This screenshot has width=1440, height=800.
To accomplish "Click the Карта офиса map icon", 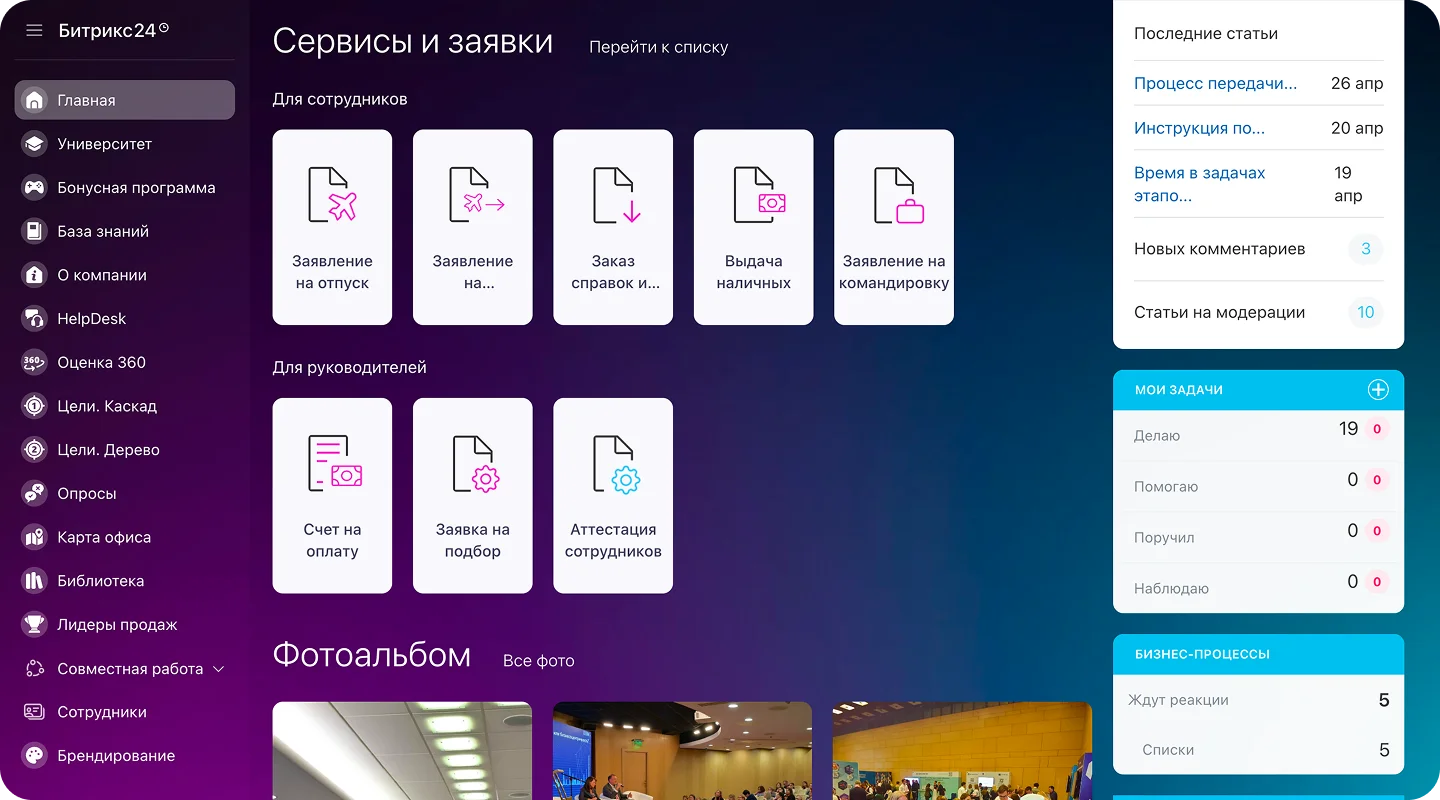I will (35, 537).
